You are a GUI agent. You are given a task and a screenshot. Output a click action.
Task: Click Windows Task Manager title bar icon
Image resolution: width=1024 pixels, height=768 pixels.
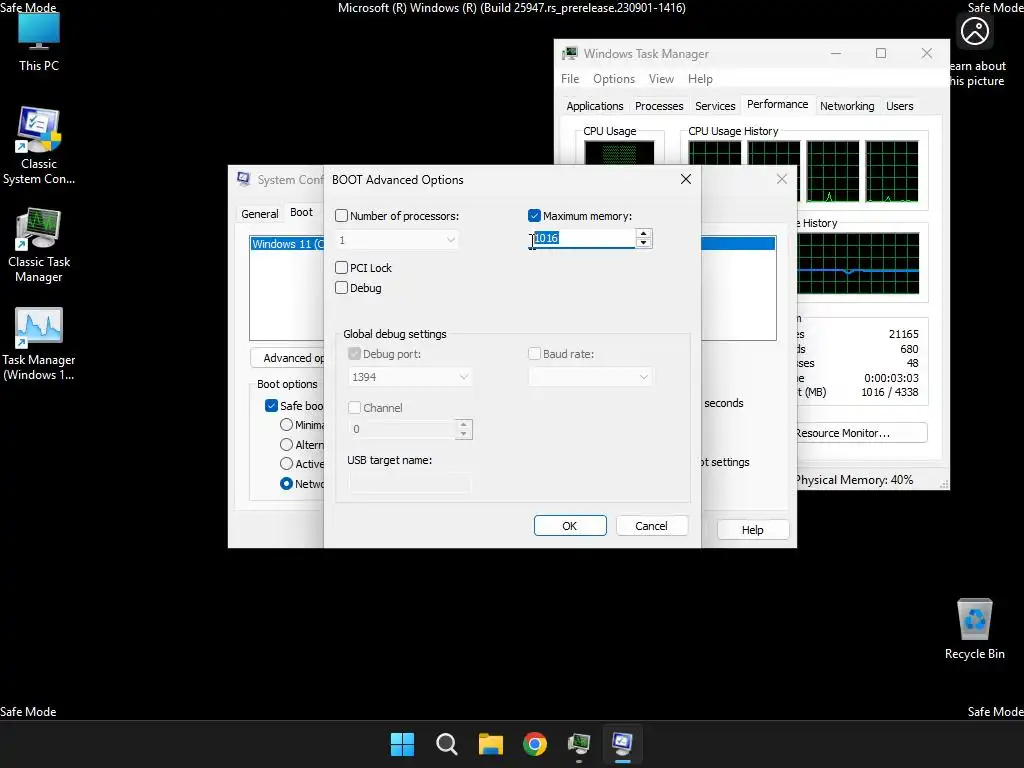point(570,54)
